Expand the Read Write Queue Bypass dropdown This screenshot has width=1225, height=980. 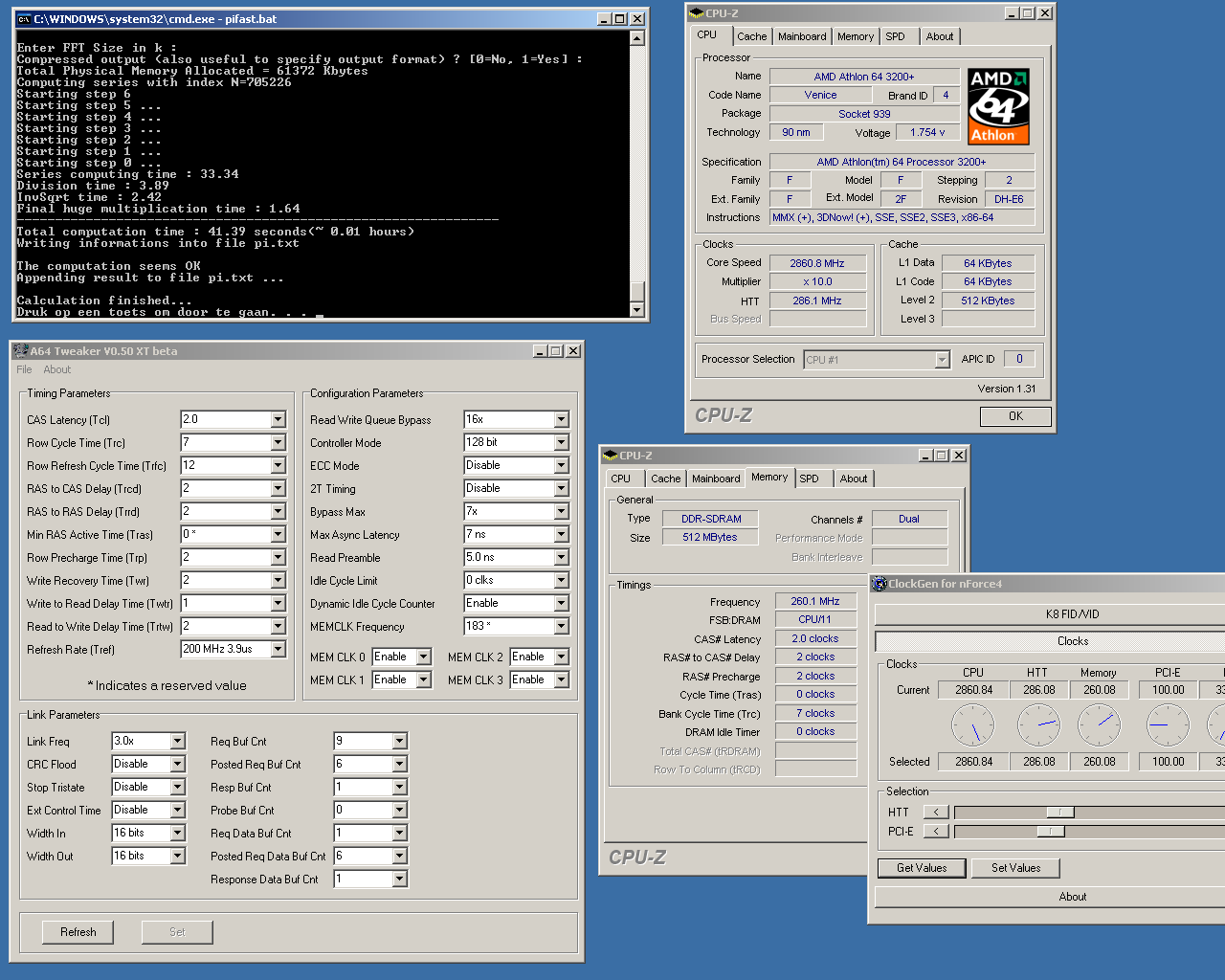point(561,419)
